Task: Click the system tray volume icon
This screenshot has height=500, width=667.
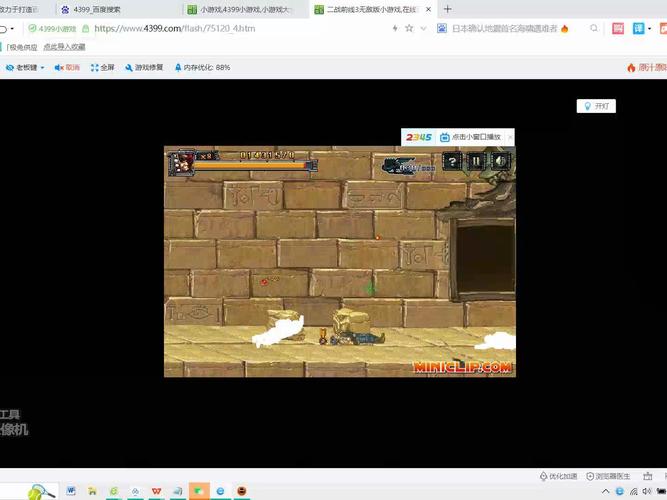Action: tap(647, 491)
